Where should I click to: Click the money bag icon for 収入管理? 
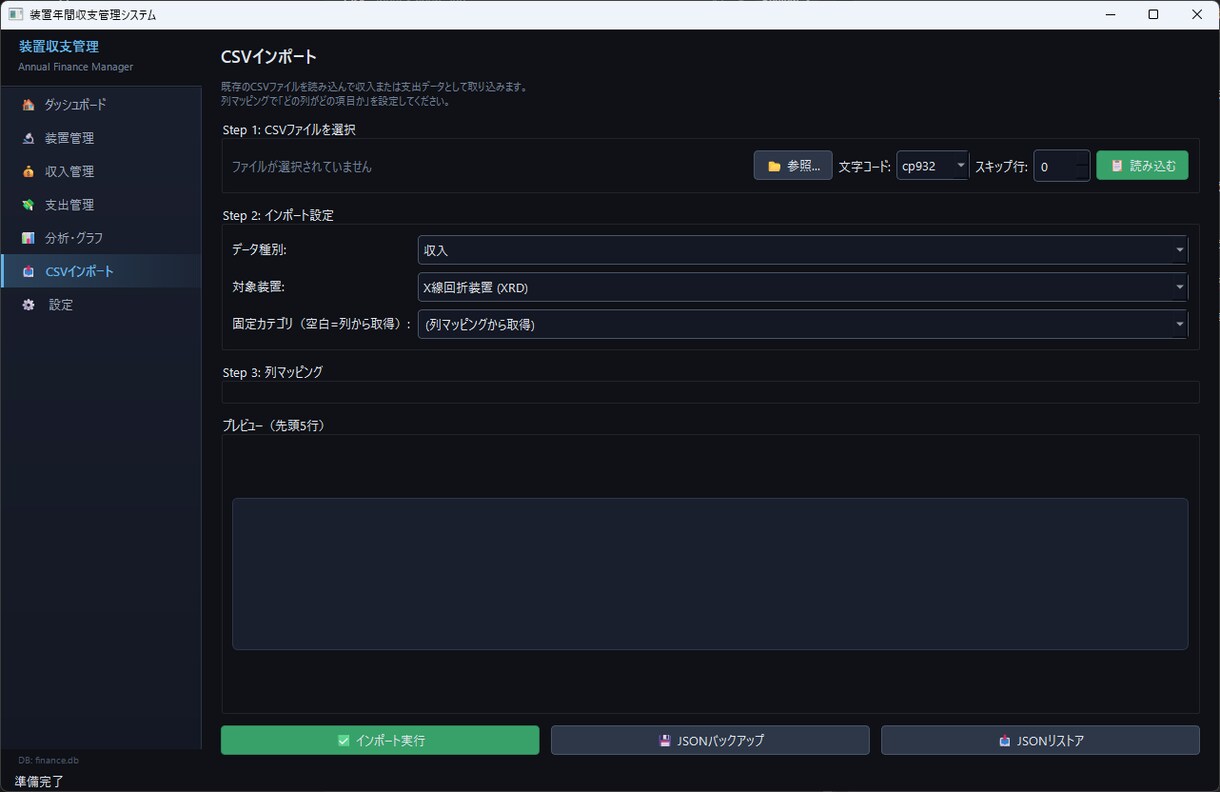pos(28,172)
